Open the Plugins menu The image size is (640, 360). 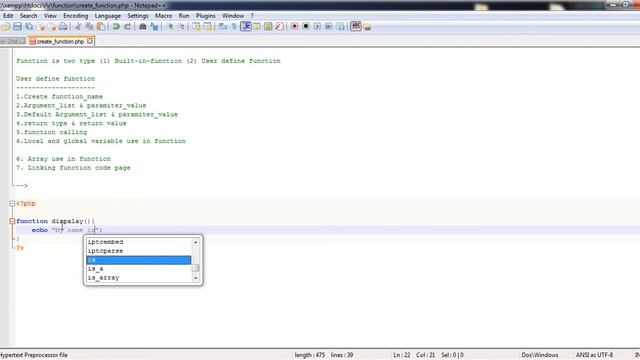pyautogui.click(x=206, y=16)
